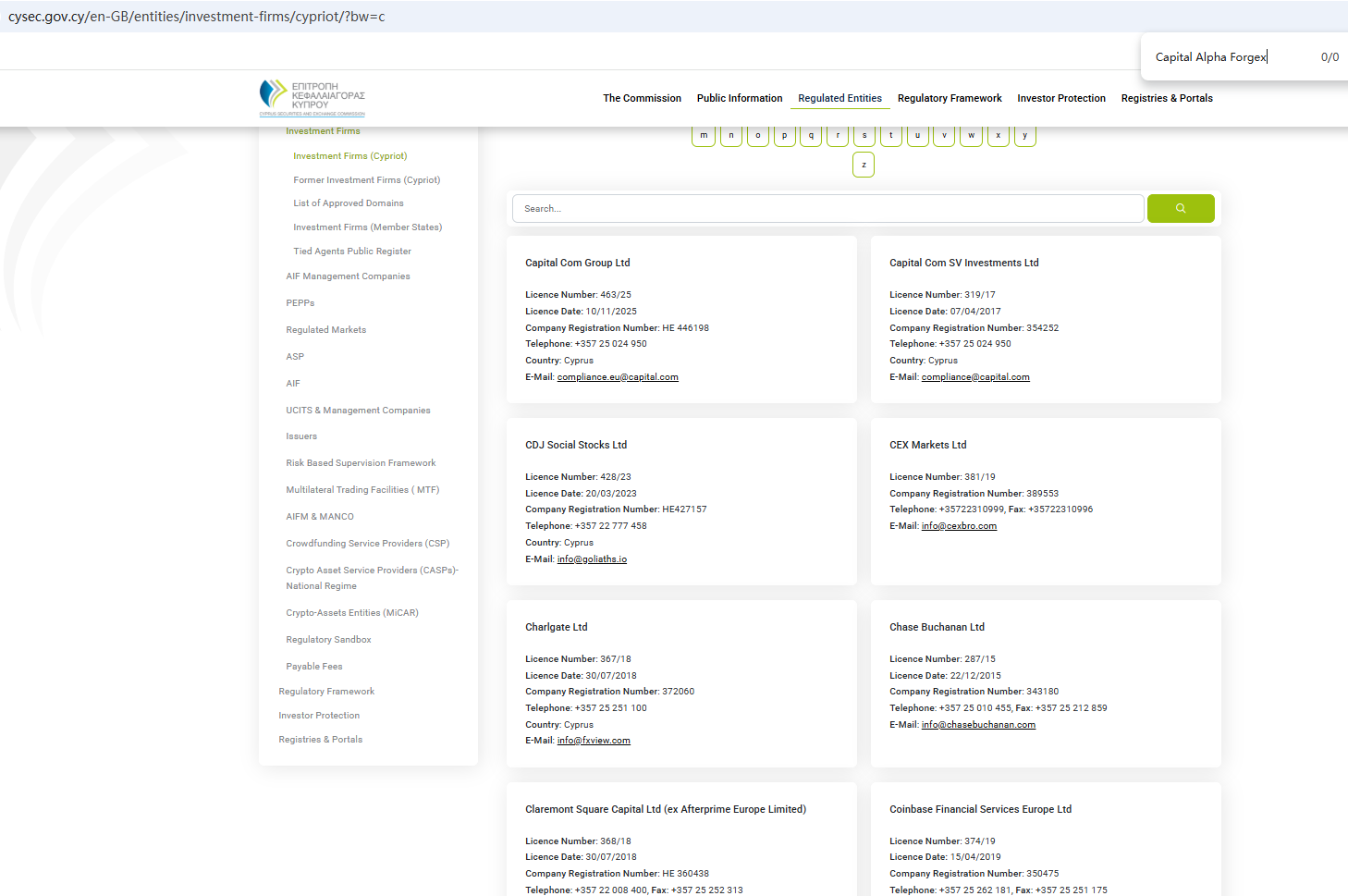The height and width of the screenshot is (896, 1348).
Task: Click compliance.eu@capital.com email link
Action: 618,377
